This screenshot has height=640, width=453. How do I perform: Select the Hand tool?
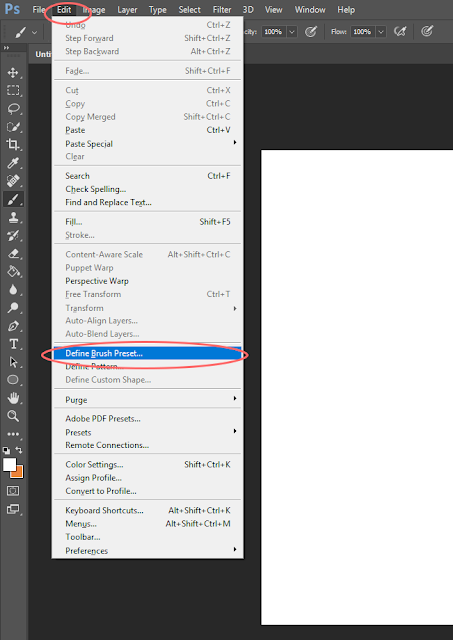(x=13, y=398)
